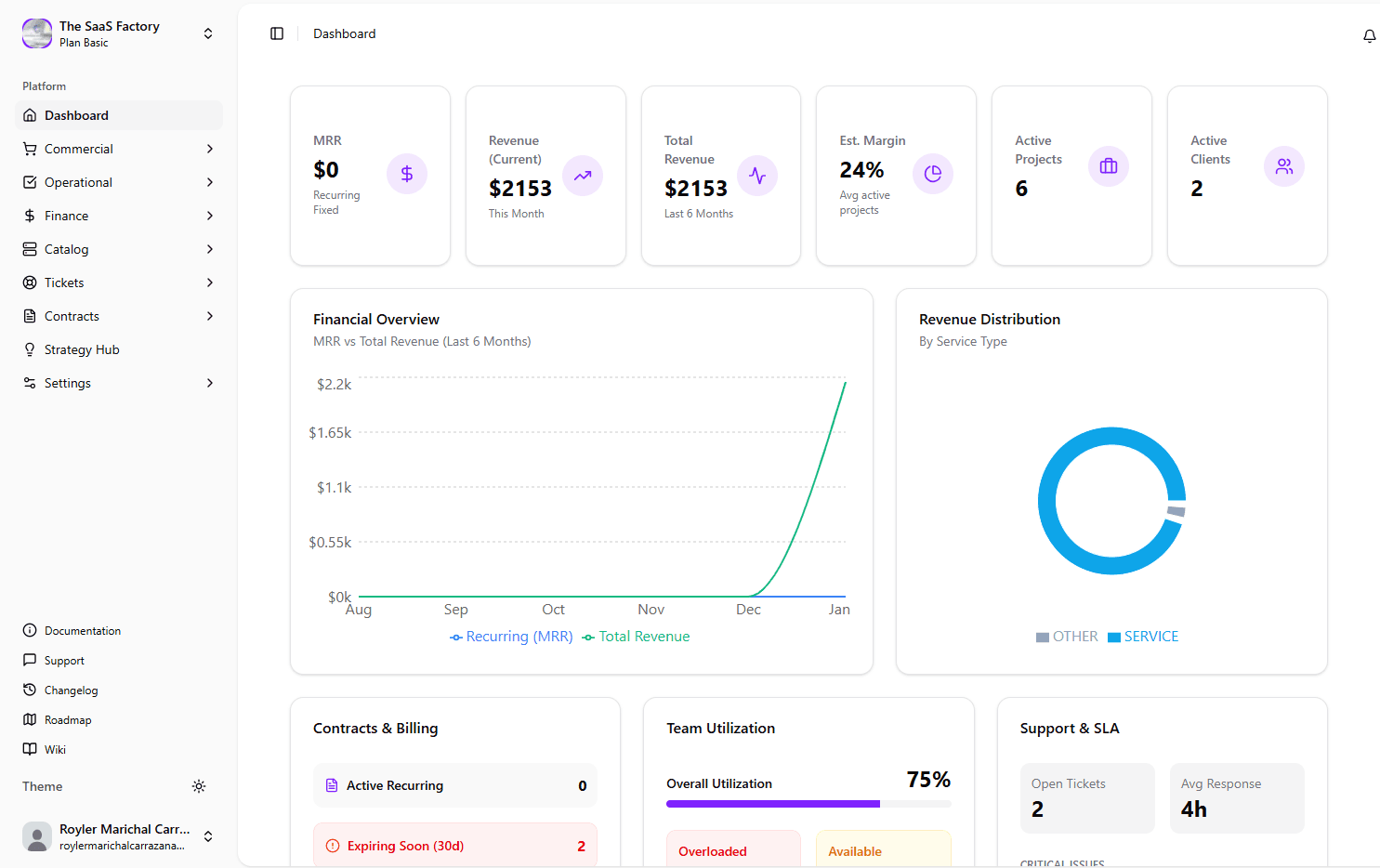This screenshot has width=1380, height=868.
Task: Click the Expiring Soon (30d) row
Action: tap(455, 846)
